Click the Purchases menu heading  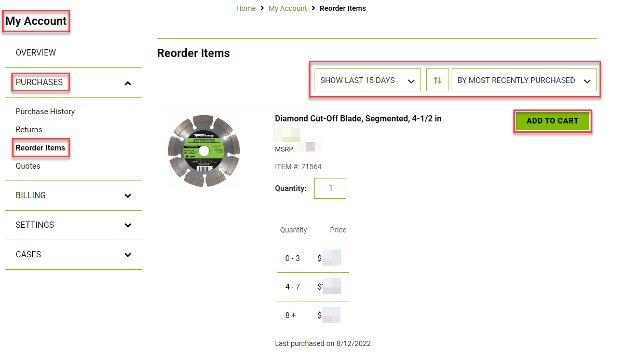click(x=39, y=82)
